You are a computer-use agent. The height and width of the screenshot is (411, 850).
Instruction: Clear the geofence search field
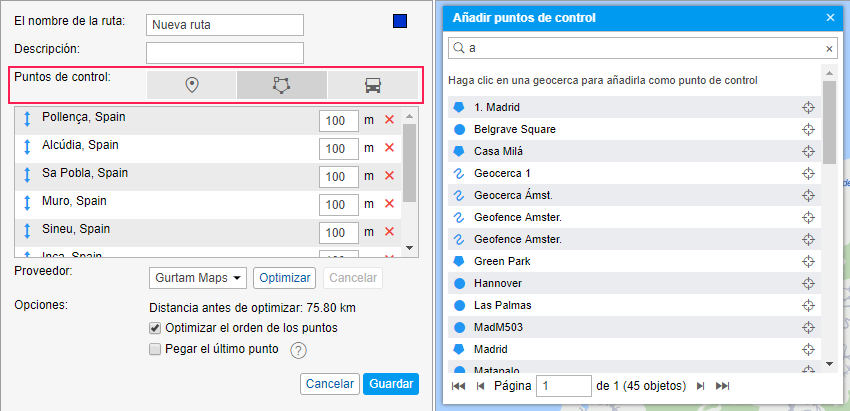click(828, 48)
